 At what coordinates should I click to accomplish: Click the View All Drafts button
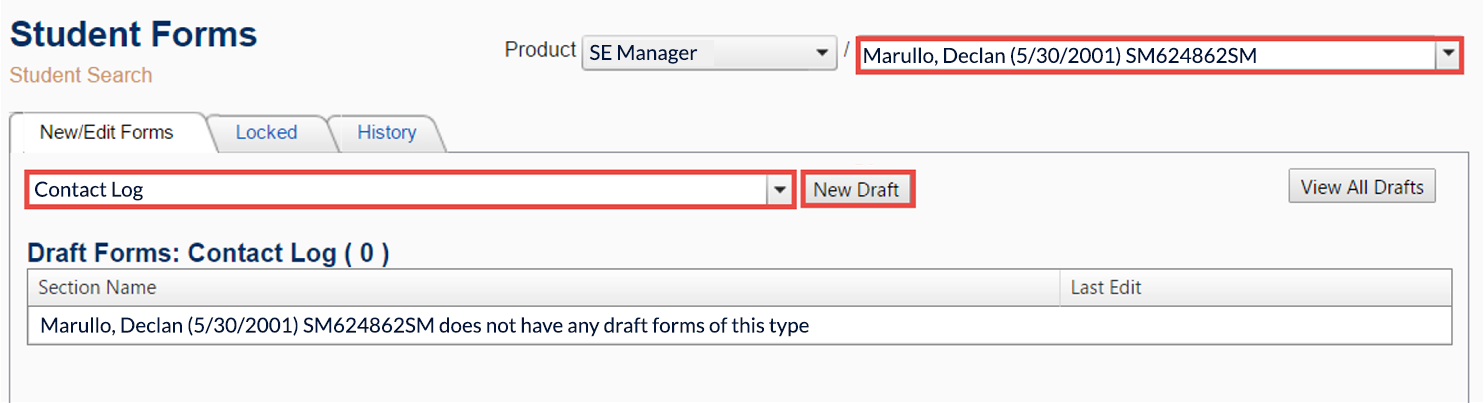point(1362,187)
